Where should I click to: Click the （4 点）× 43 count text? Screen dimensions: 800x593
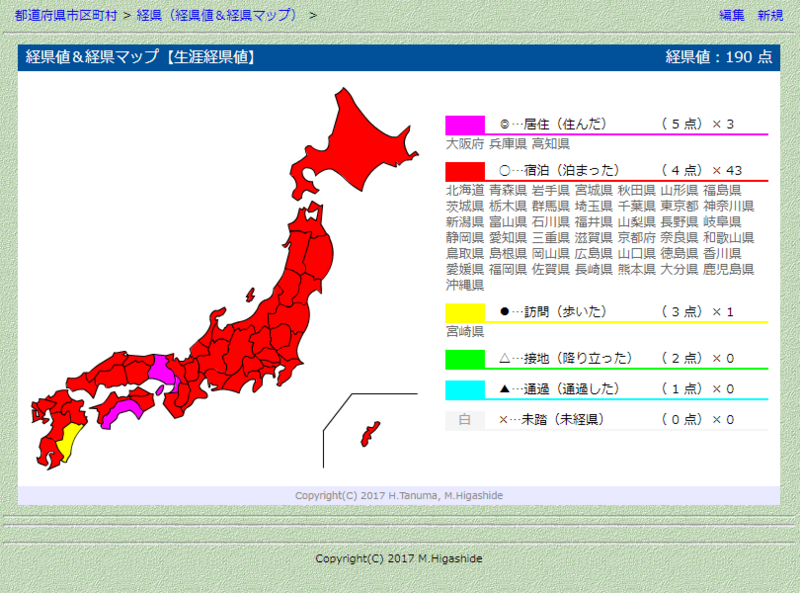(x=701, y=170)
